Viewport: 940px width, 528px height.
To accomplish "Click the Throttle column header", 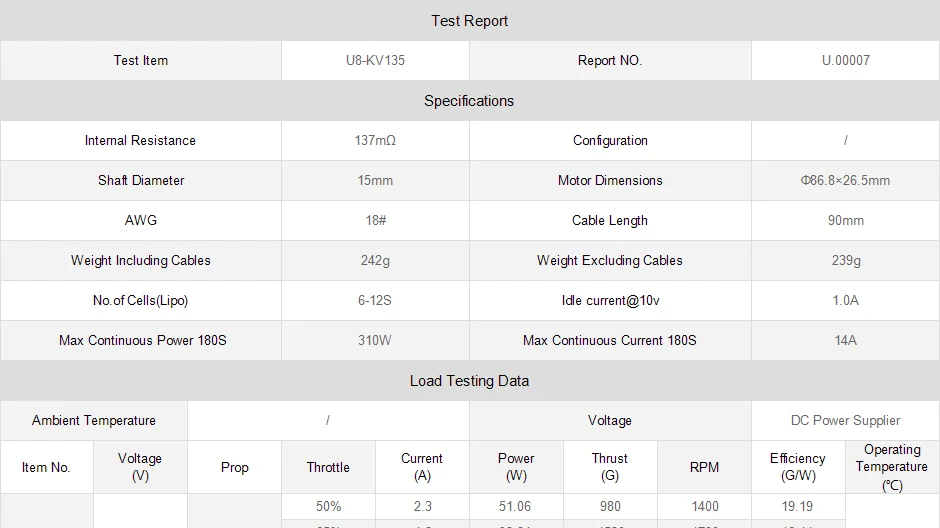I will click(328, 467).
